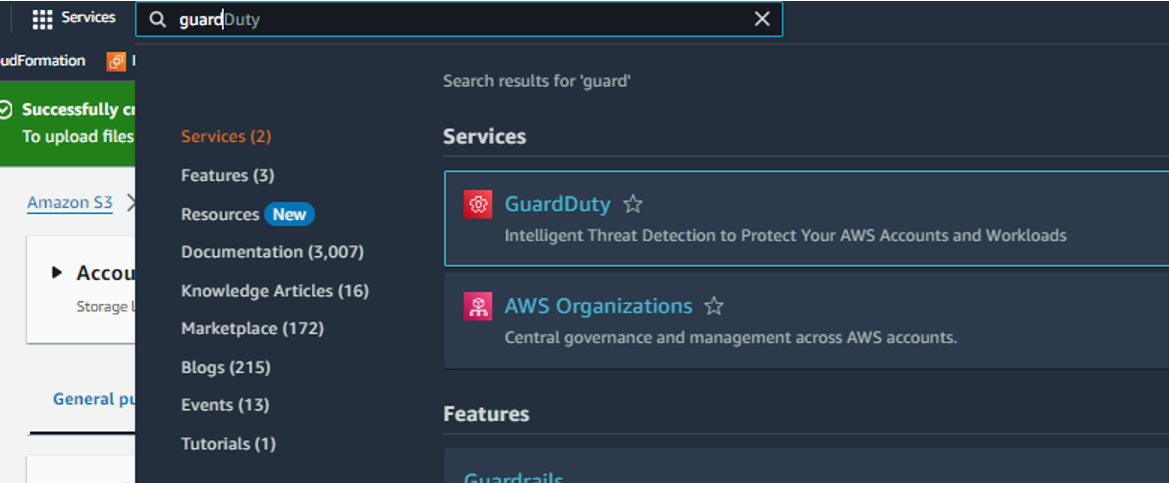Open the AWS Organizations service link
The image size is (1169, 483).
[598, 306]
